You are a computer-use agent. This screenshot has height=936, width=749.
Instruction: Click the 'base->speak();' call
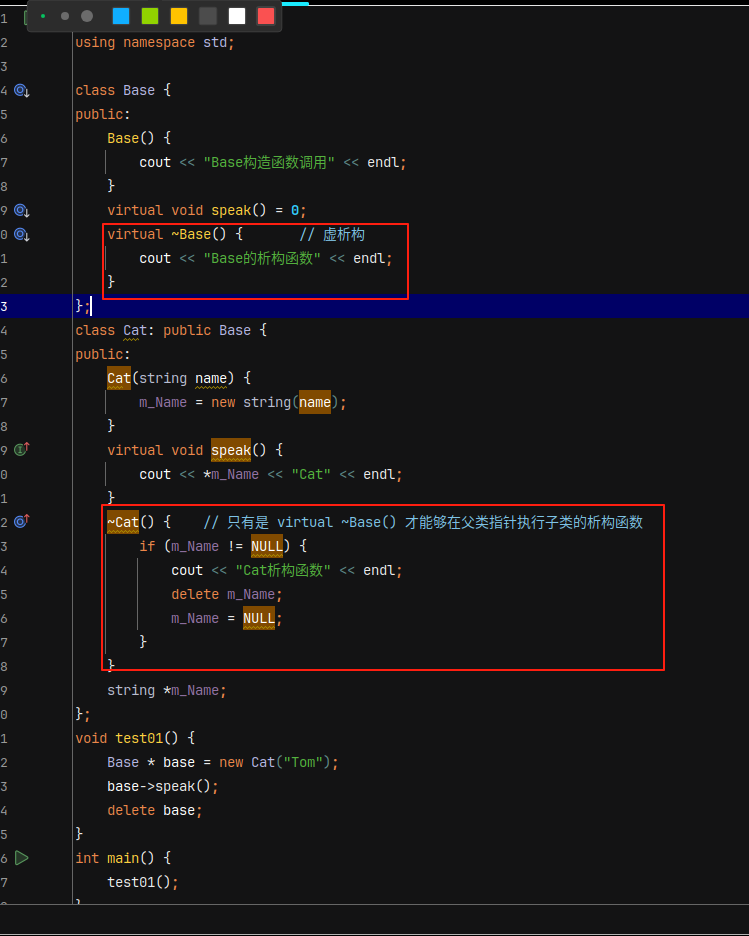163,787
